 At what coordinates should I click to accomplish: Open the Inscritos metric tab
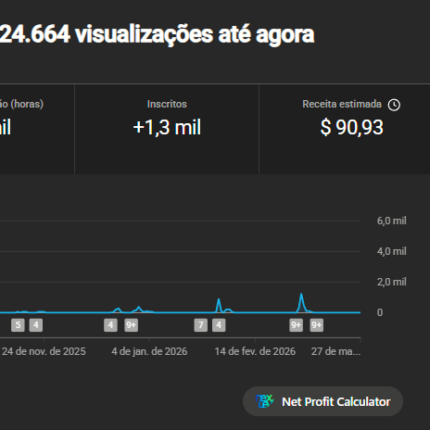167,129
